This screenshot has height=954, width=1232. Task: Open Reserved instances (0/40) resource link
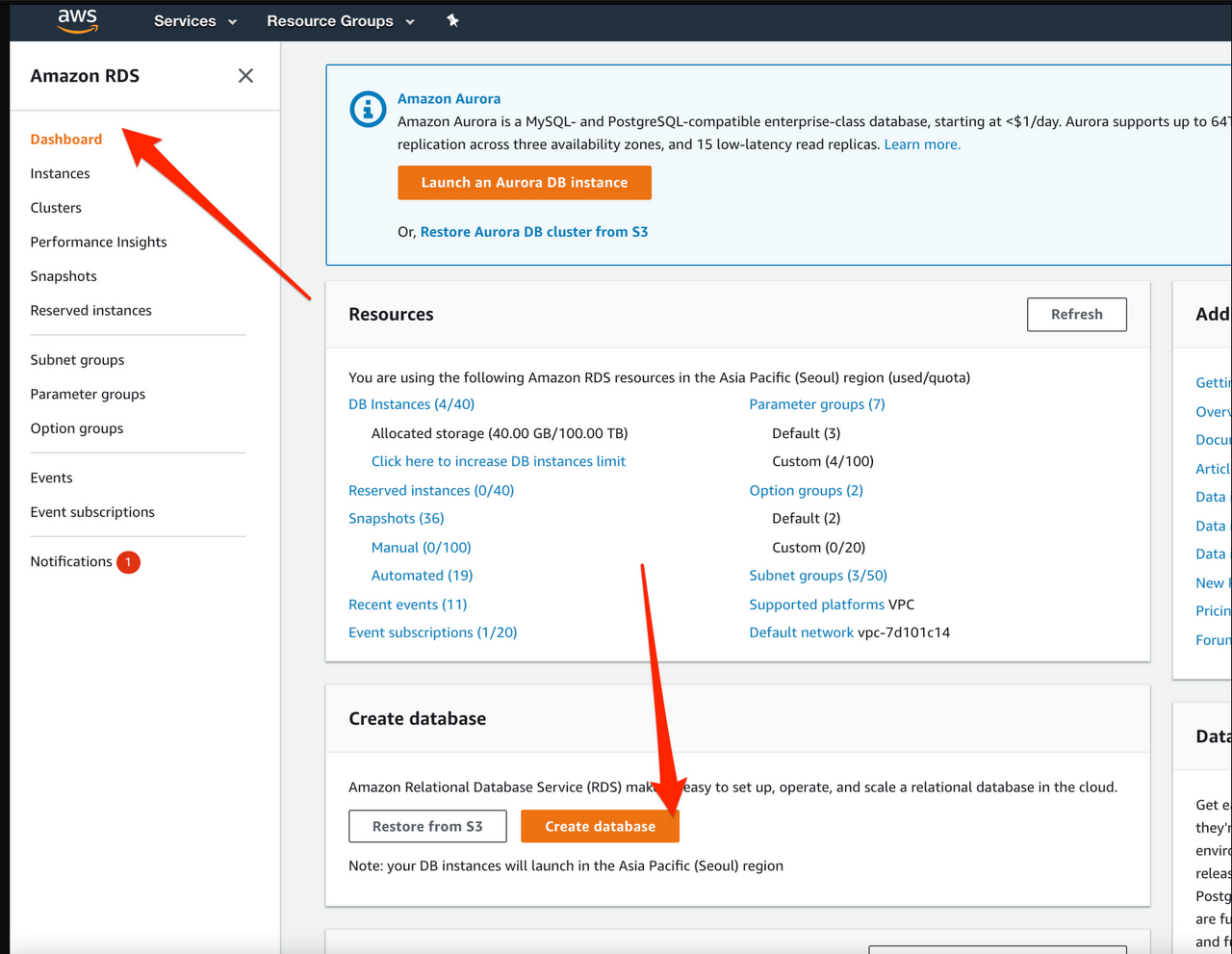[x=431, y=490]
